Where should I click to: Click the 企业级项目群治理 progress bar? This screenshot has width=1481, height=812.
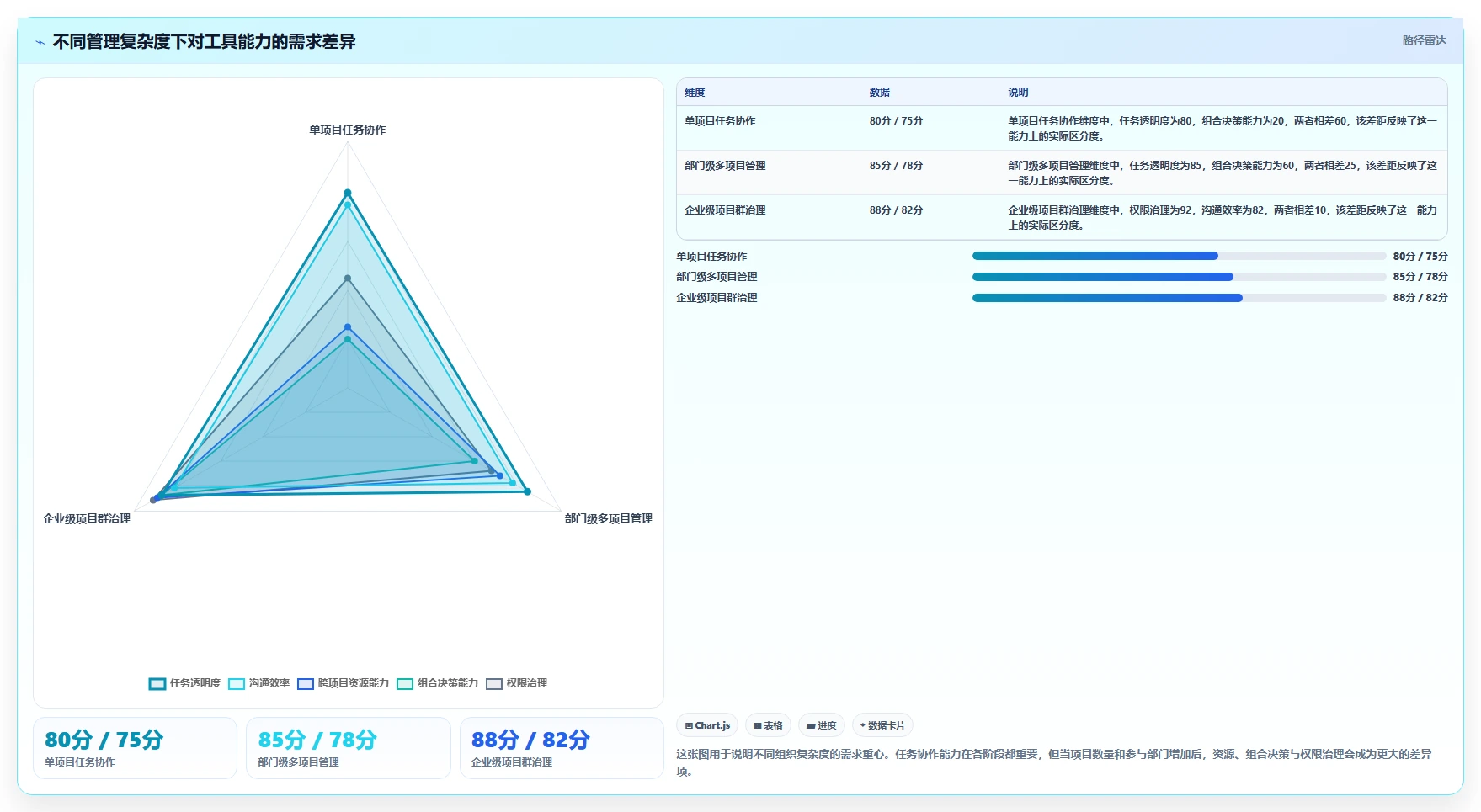point(1179,298)
